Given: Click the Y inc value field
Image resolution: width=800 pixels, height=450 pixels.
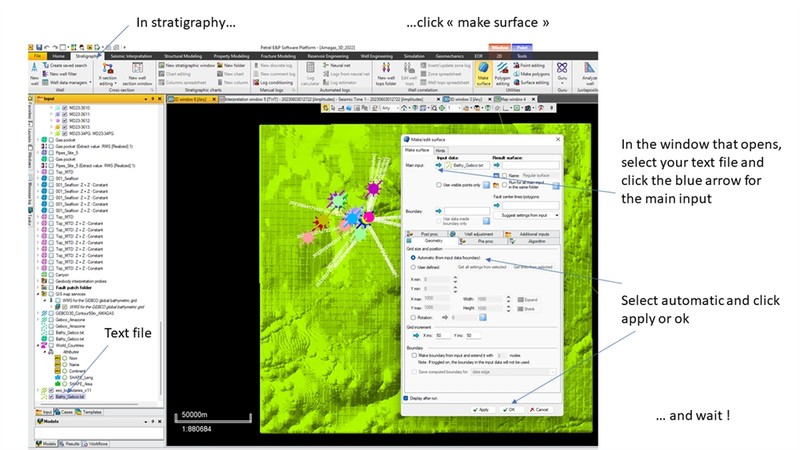Looking at the screenshot, I should pos(473,335).
